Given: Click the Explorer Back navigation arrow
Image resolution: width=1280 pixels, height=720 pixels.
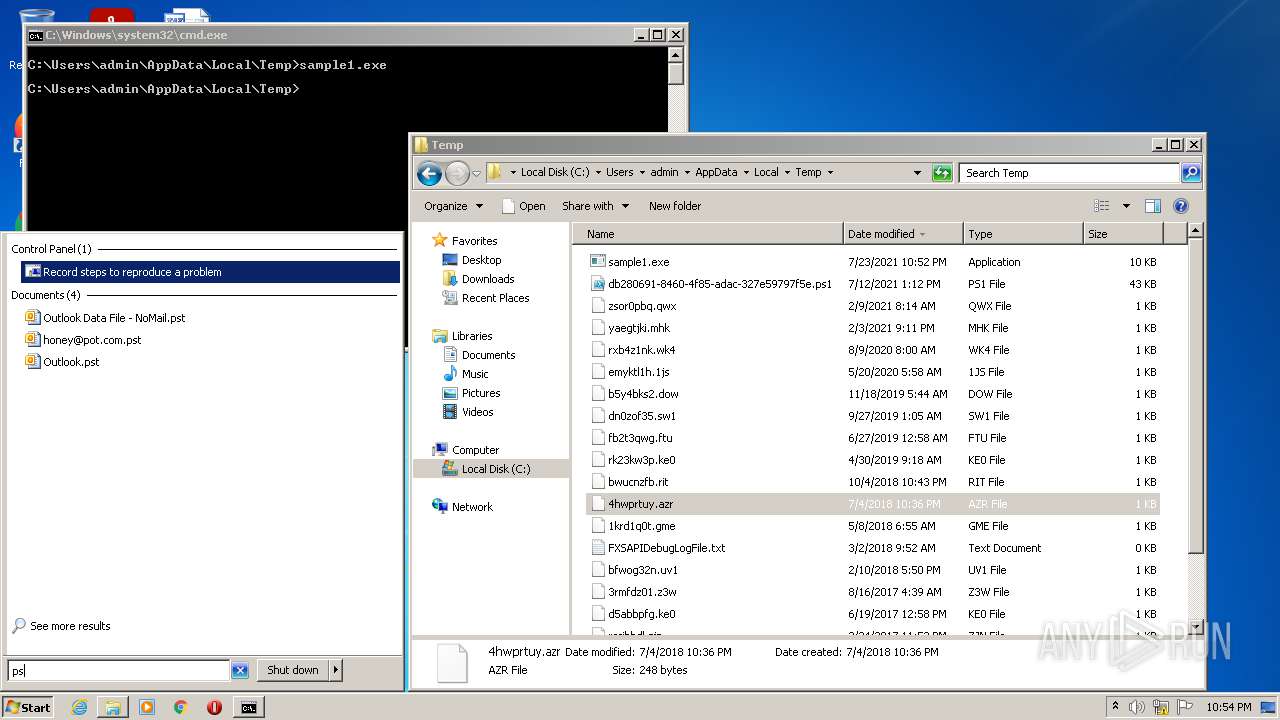Looking at the screenshot, I should (429, 173).
